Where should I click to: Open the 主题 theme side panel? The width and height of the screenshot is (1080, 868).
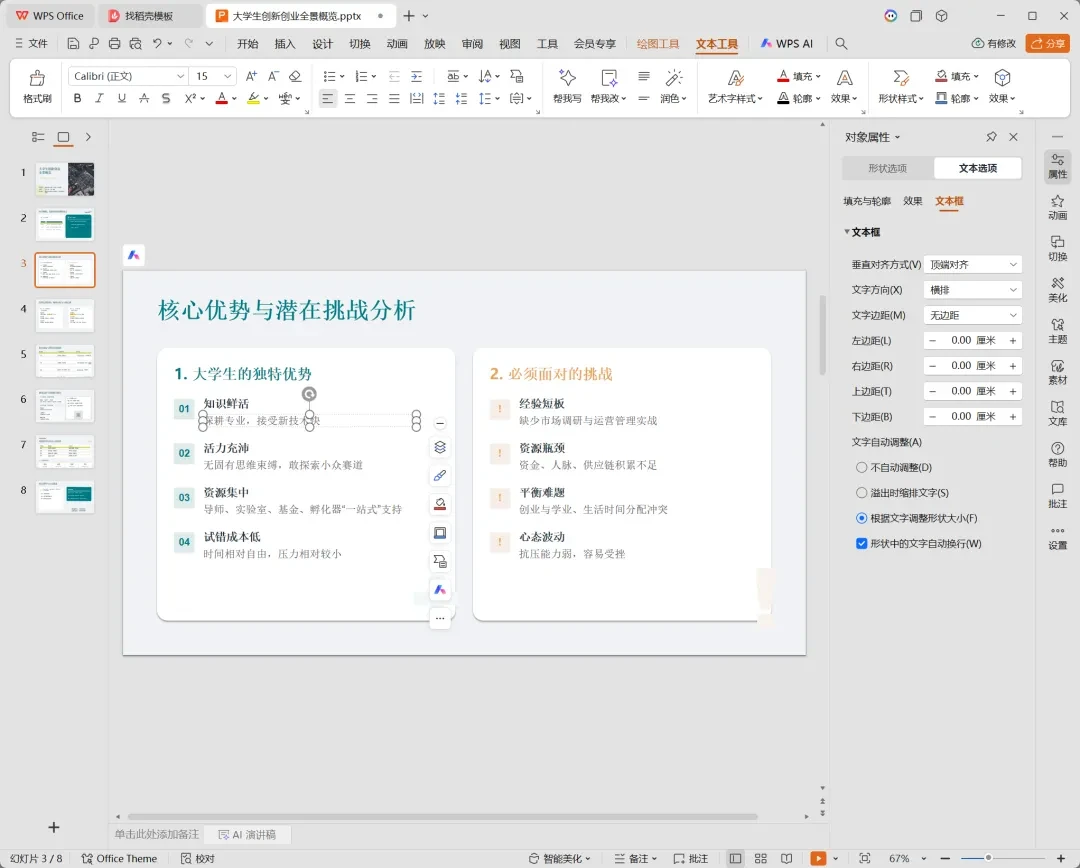(1057, 331)
